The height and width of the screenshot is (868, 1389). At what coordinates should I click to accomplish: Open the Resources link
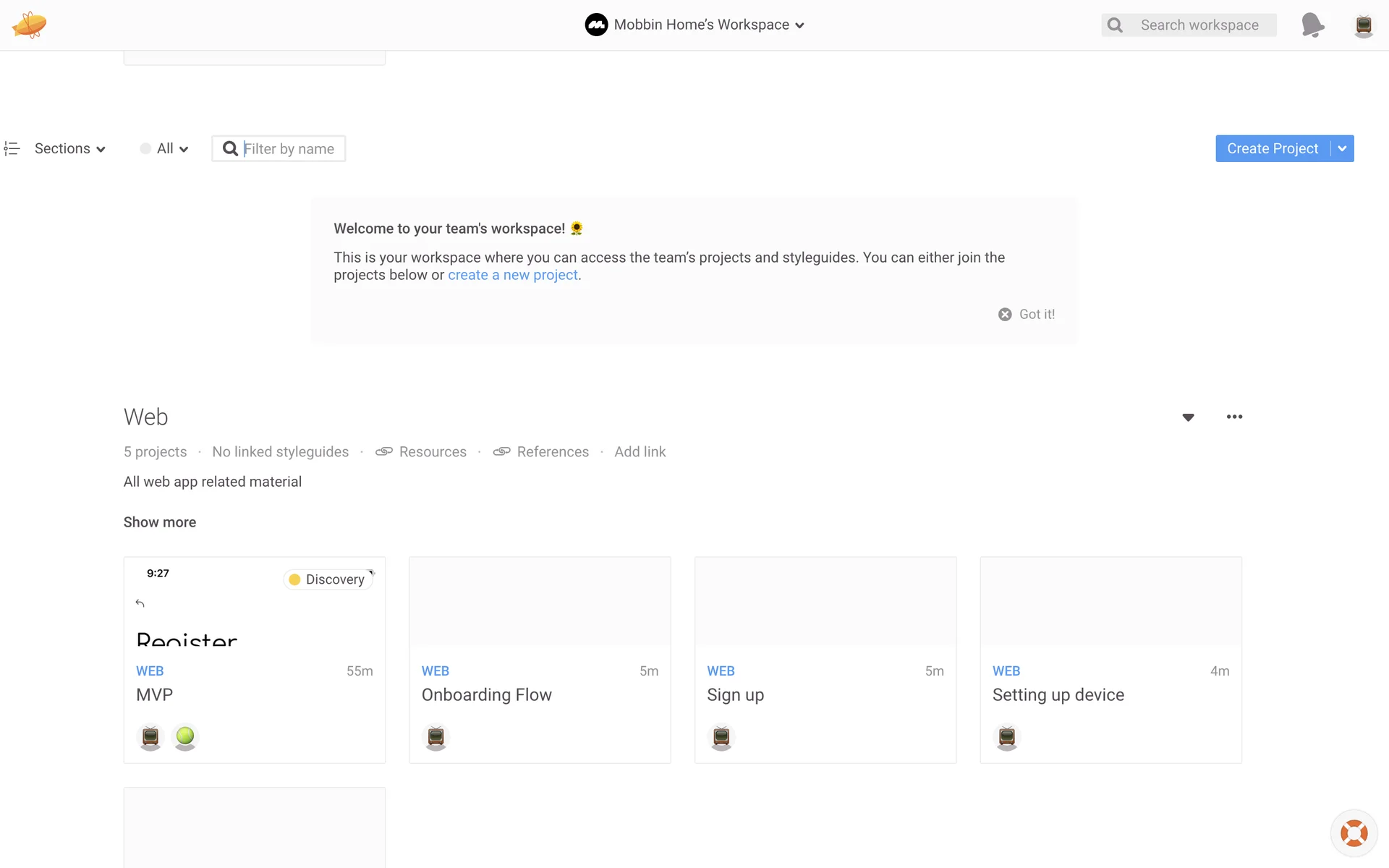click(x=432, y=452)
